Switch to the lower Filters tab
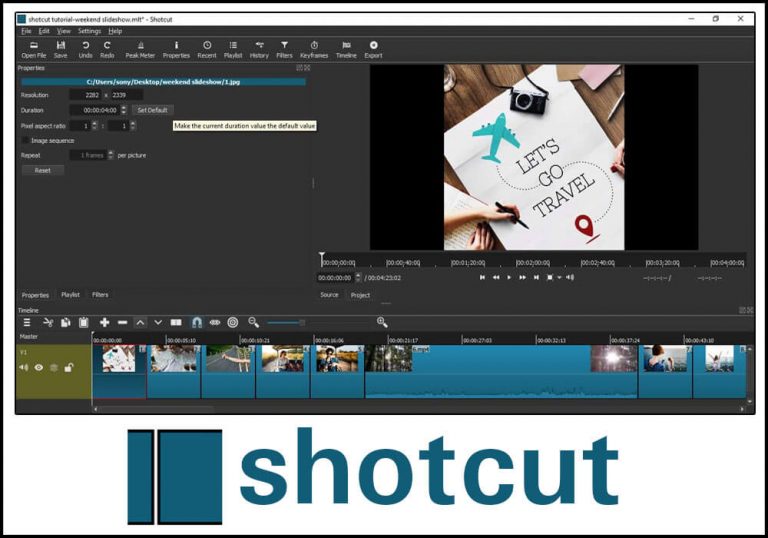This screenshot has height=538, width=768. point(100,295)
